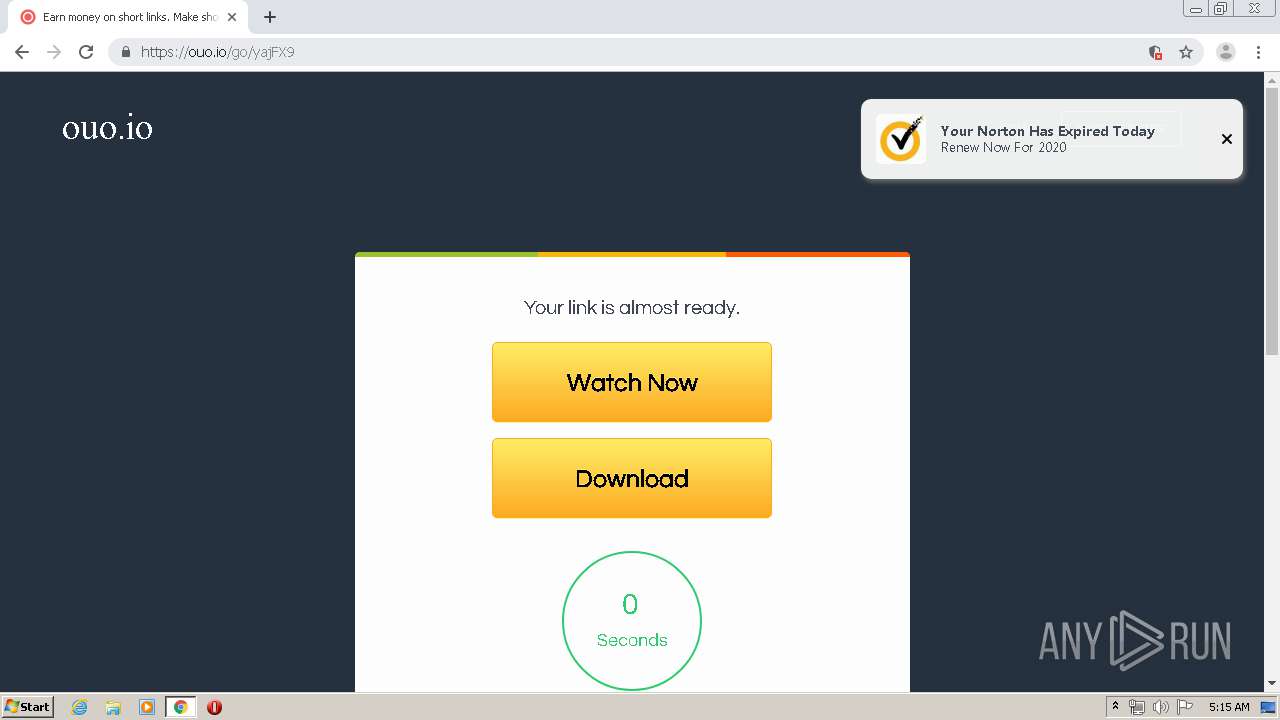
Task: Click the browser Forward arrow
Action: (54, 52)
